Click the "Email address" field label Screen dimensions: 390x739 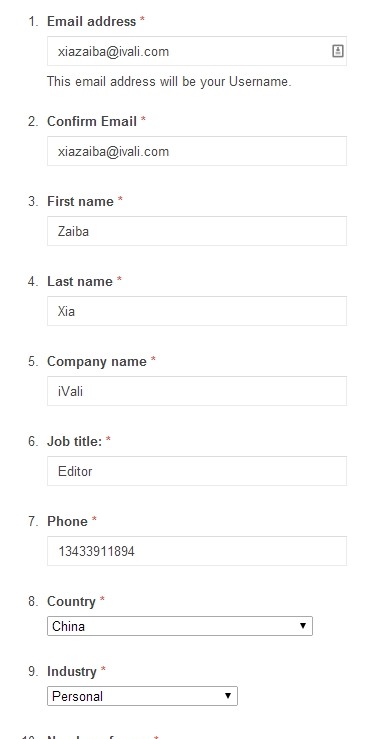91,21
